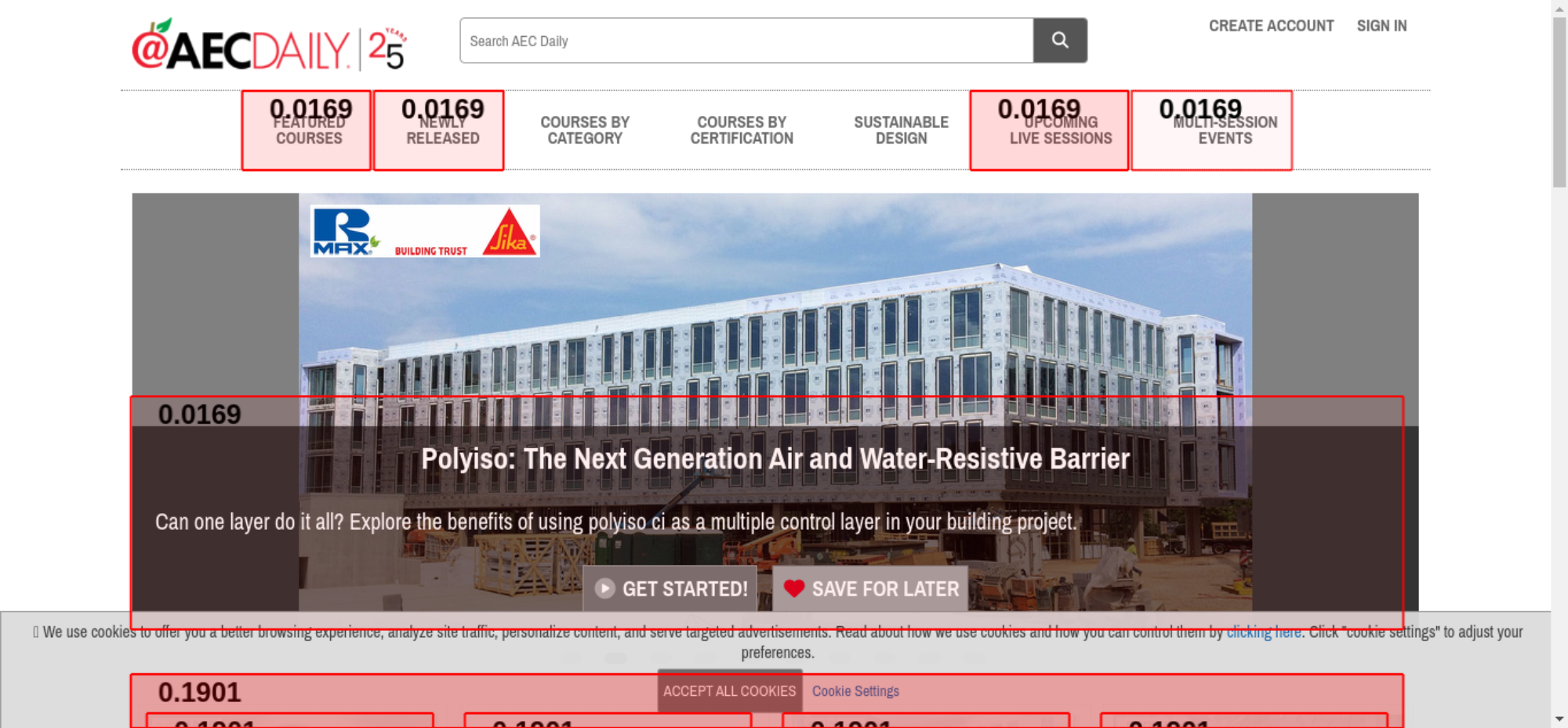Click the R-Max Sika sponsor logo
The width and height of the screenshot is (1568, 728).
pos(425,231)
